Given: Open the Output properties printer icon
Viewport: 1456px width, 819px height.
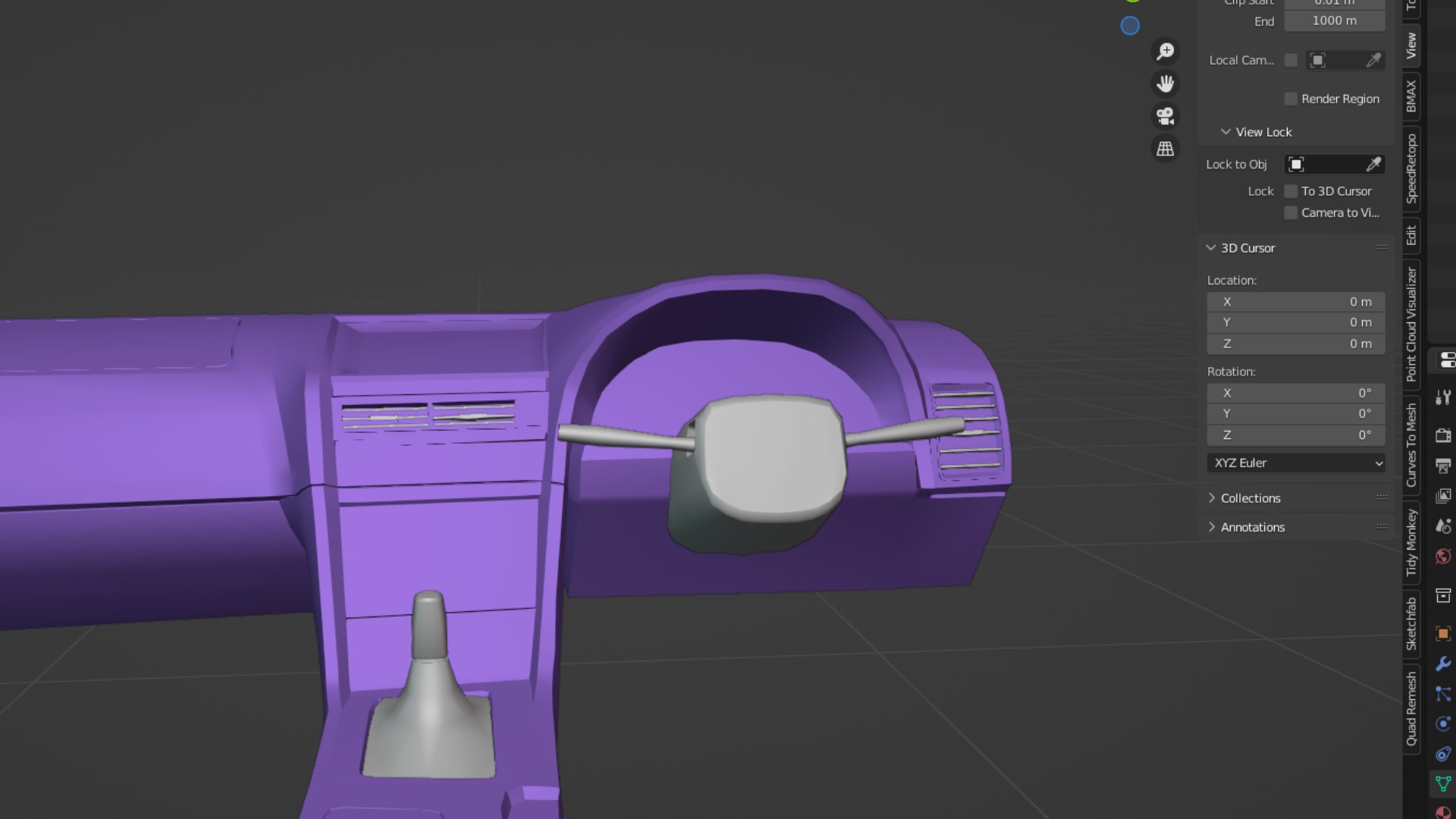Looking at the screenshot, I should [1442, 466].
